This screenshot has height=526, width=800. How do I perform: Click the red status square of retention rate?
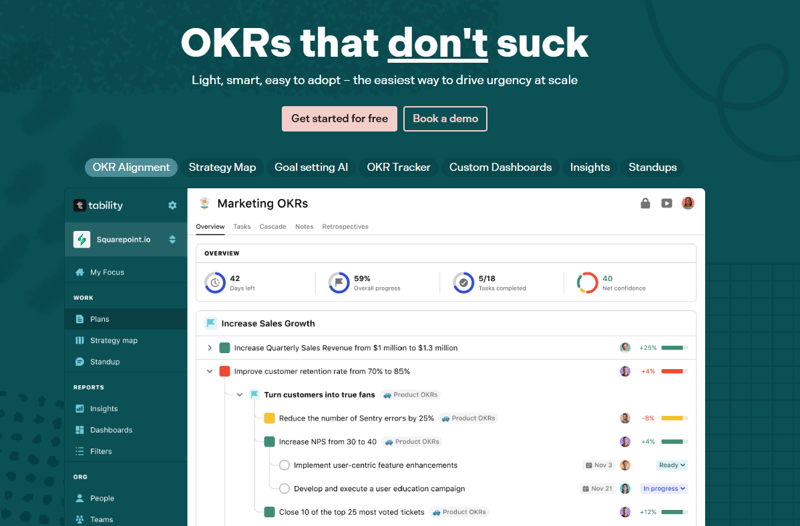[x=225, y=371]
